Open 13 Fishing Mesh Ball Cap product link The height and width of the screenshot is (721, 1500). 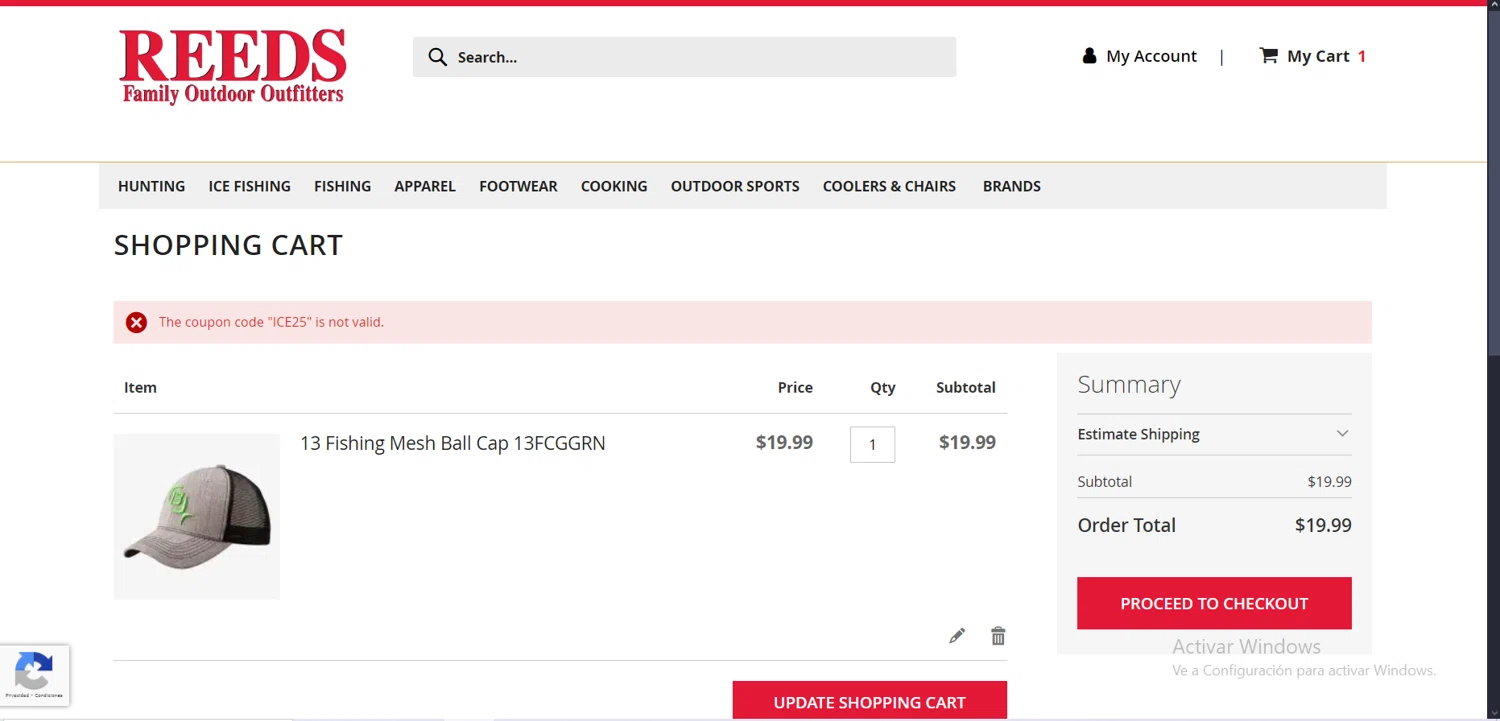[453, 443]
